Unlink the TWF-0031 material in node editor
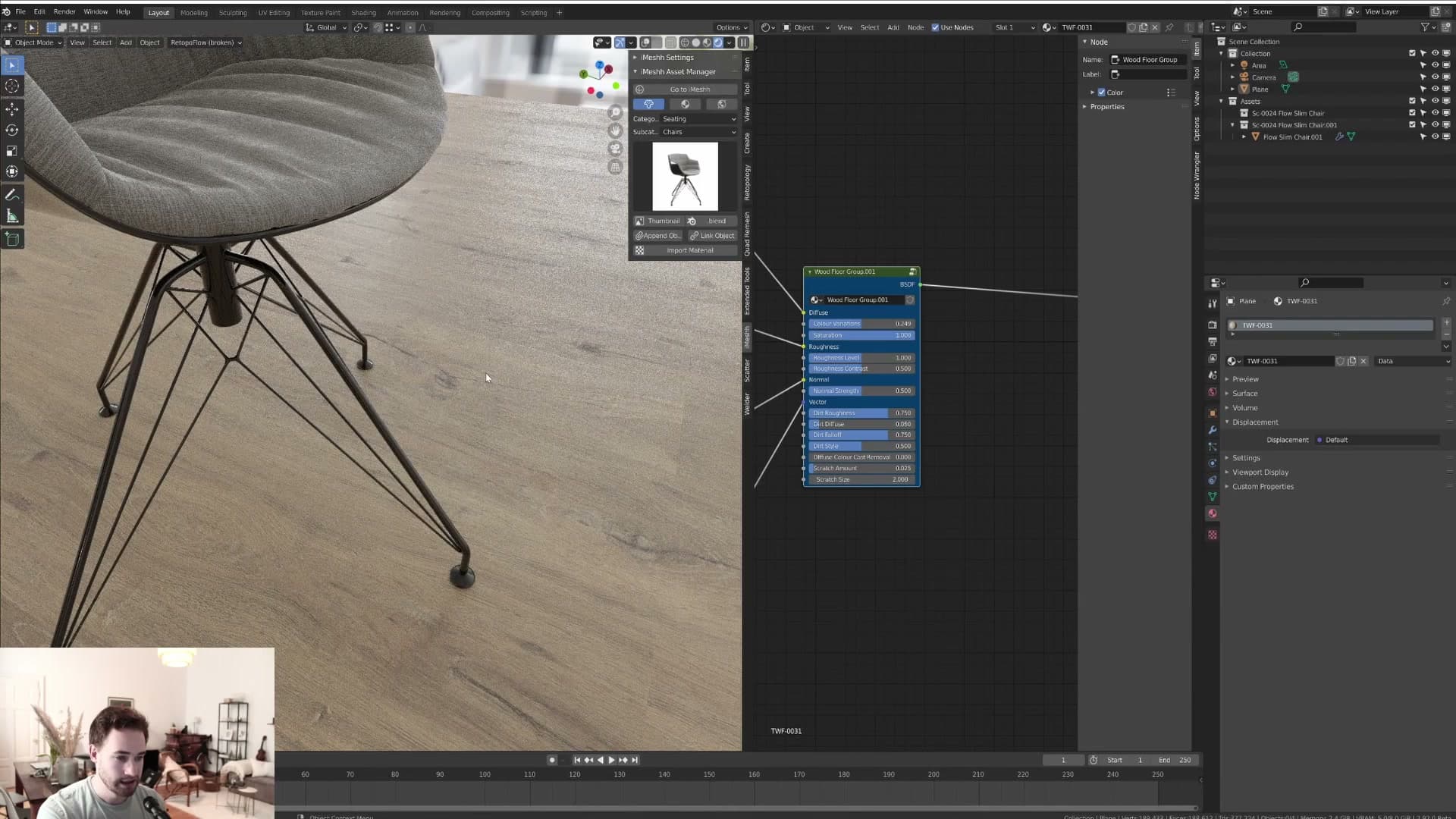Viewport: 1456px width, 819px height. click(1155, 27)
